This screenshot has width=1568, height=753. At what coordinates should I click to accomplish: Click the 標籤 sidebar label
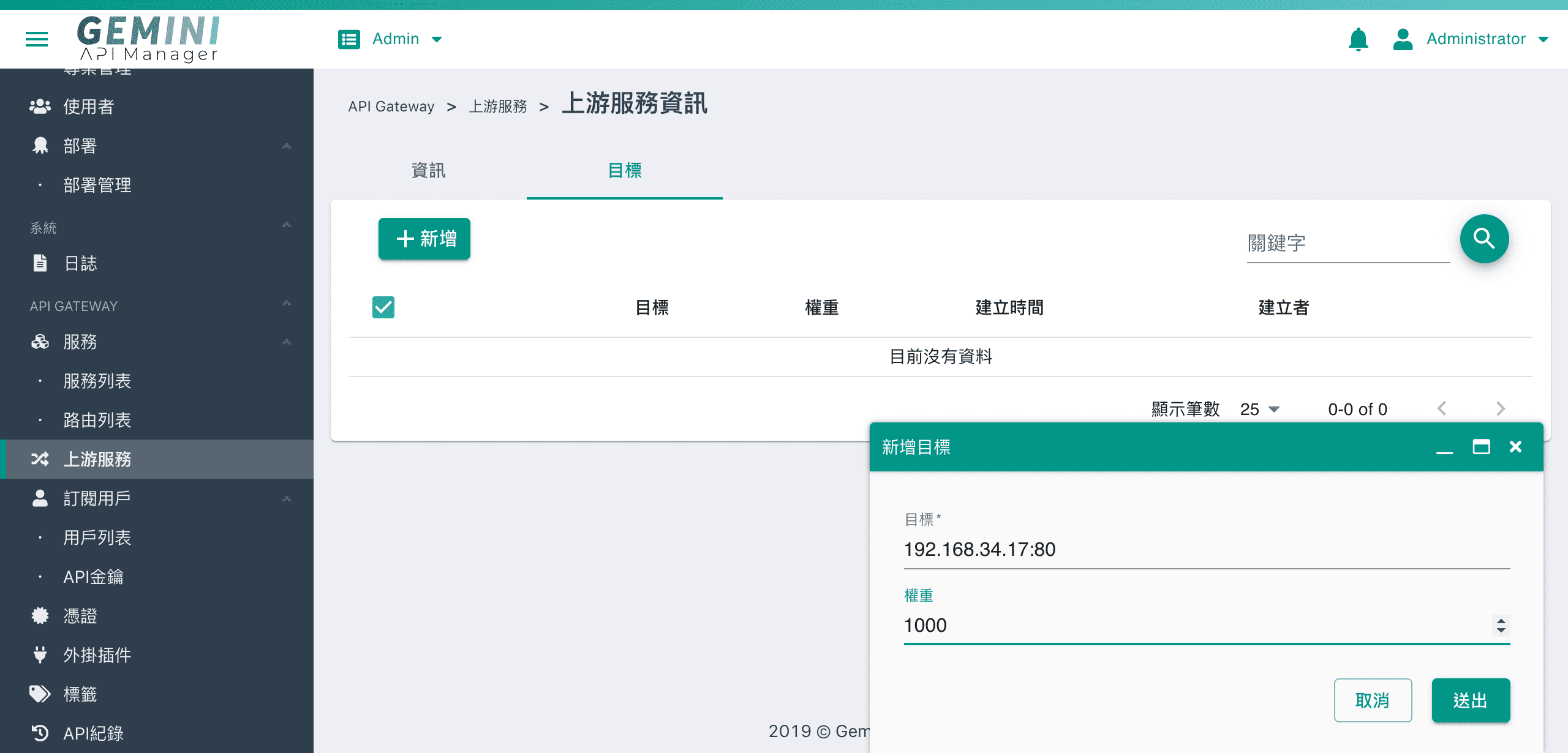click(80, 694)
